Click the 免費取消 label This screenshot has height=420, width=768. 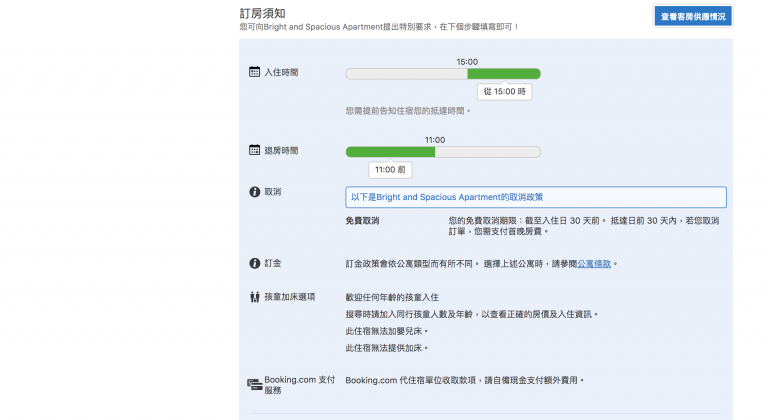[x=362, y=220]
